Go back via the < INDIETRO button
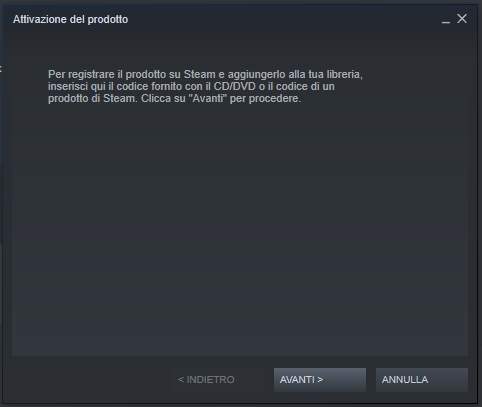 tap(206, 380)
